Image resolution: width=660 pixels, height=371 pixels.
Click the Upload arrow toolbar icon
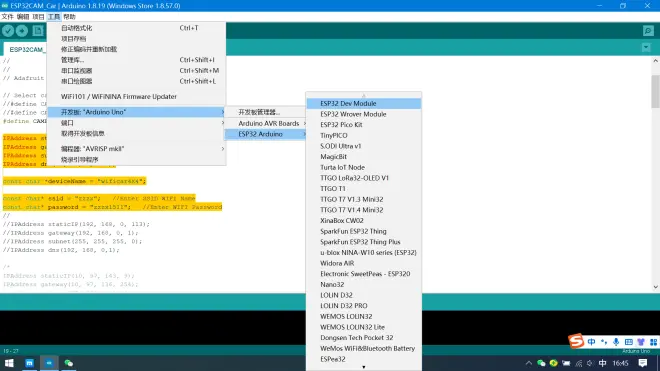22,31
